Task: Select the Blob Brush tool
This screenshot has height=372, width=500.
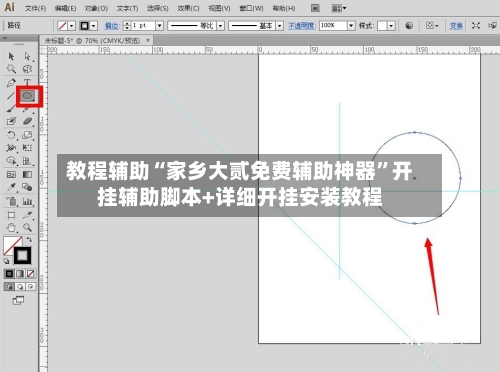Action: (x=11, y=122)
